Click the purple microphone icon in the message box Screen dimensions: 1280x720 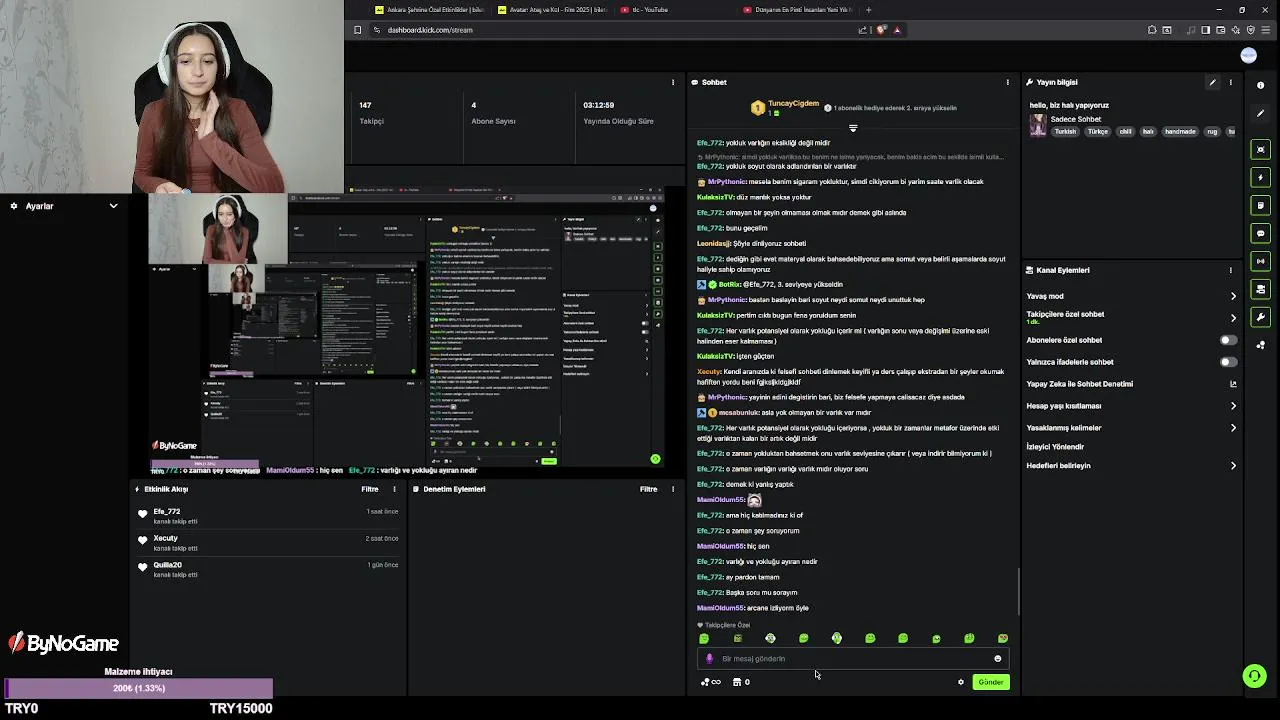[x=710, y=659]
